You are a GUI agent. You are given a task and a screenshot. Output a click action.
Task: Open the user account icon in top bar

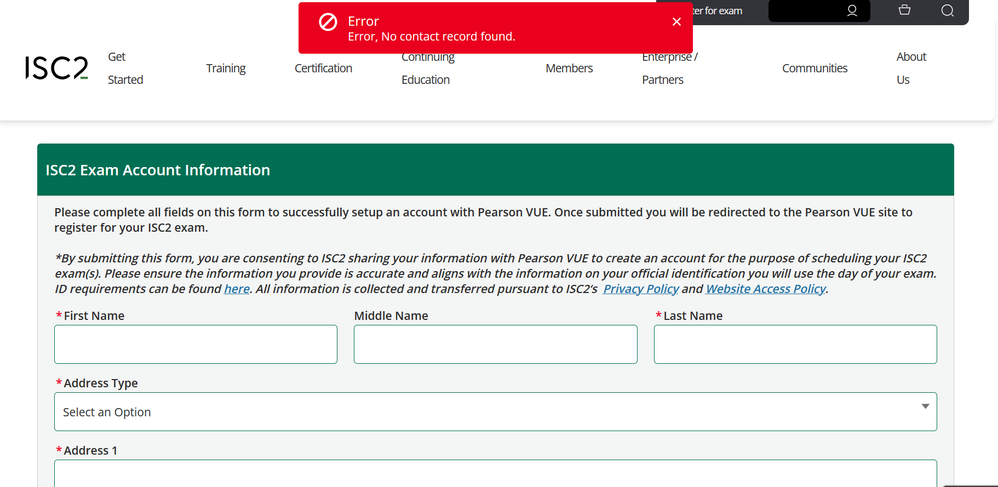[x=852, y=11]
